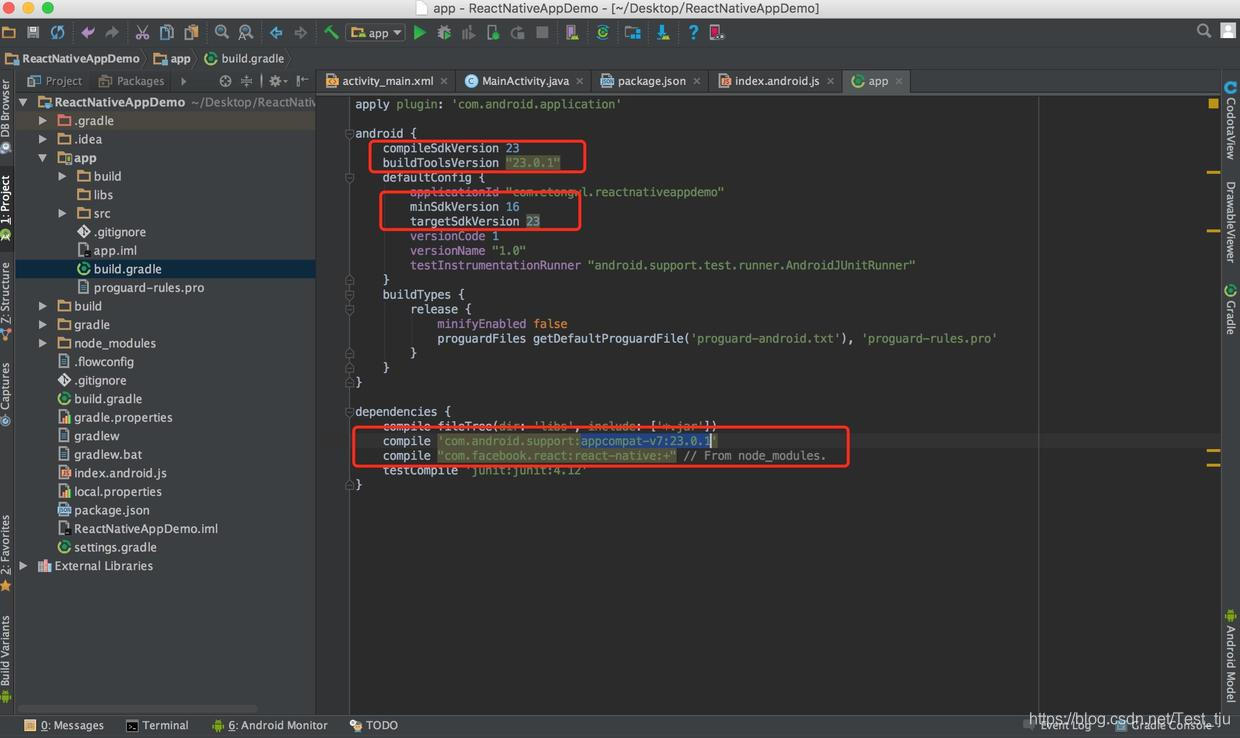Select proguard-rules.pro file
The width and height of the screenshot is (1240, 738).
(140, 287)
